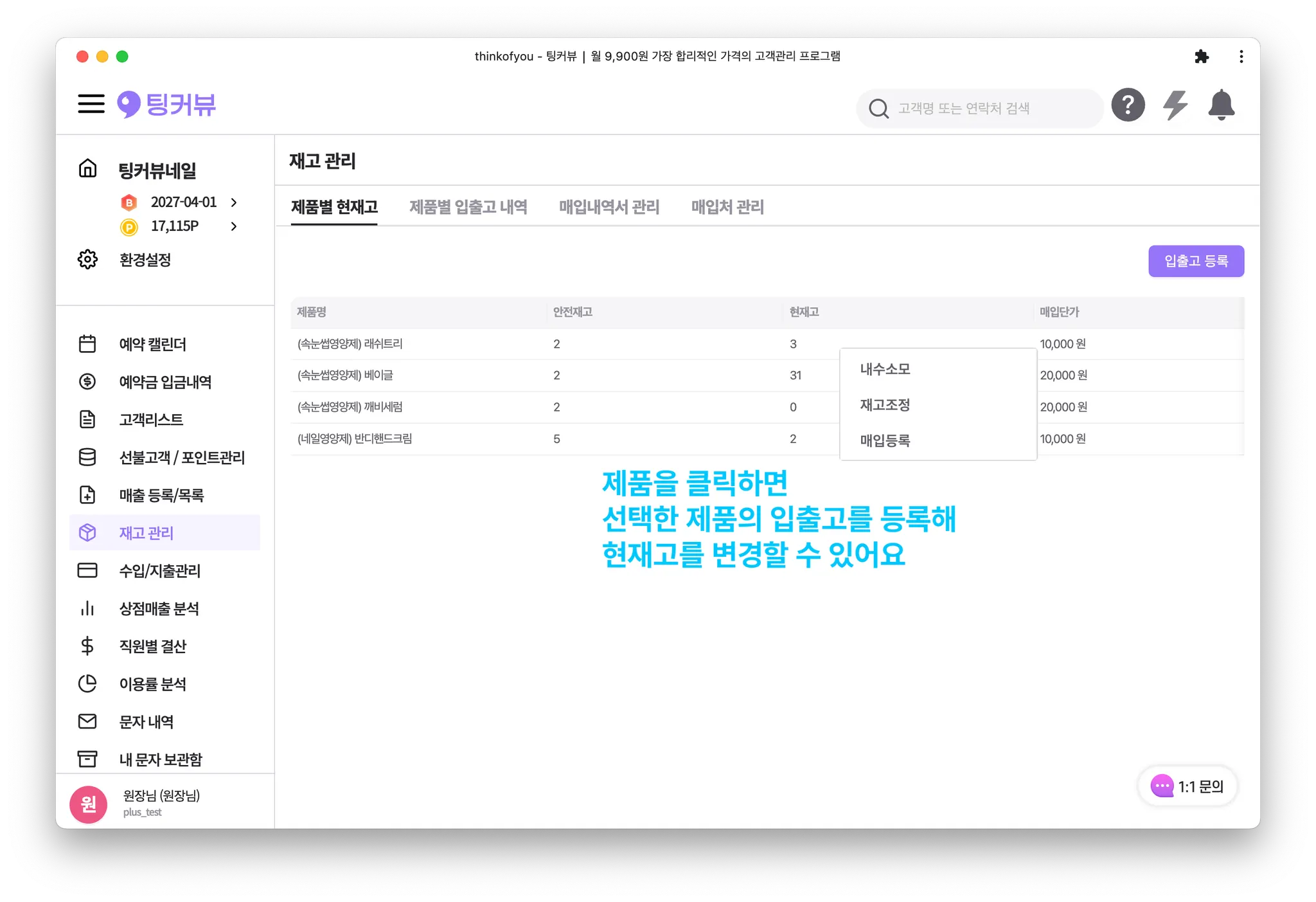Open the browser three-dot menu
Image resolution: width=1316 pixels, height=902 pixels.
click(1241, 57)
